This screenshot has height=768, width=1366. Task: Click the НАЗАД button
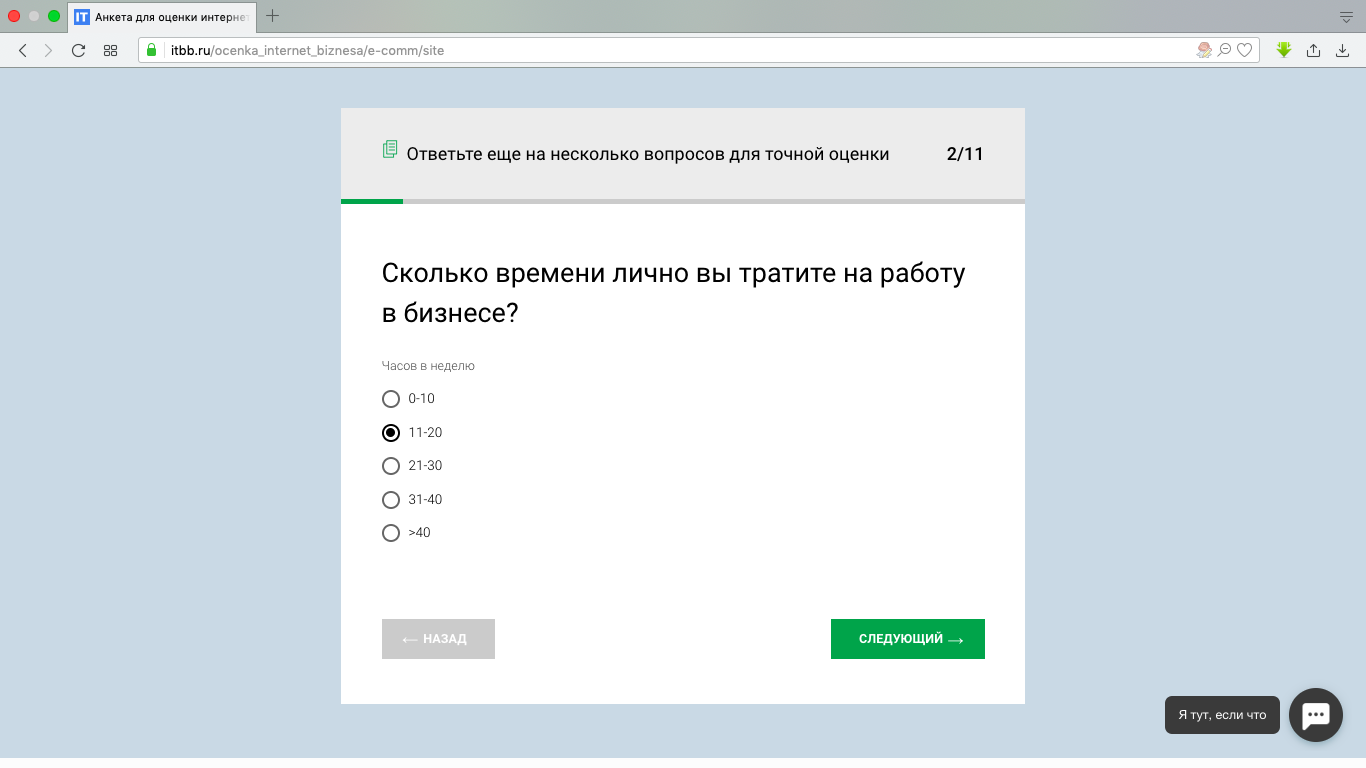coord(438,639)
